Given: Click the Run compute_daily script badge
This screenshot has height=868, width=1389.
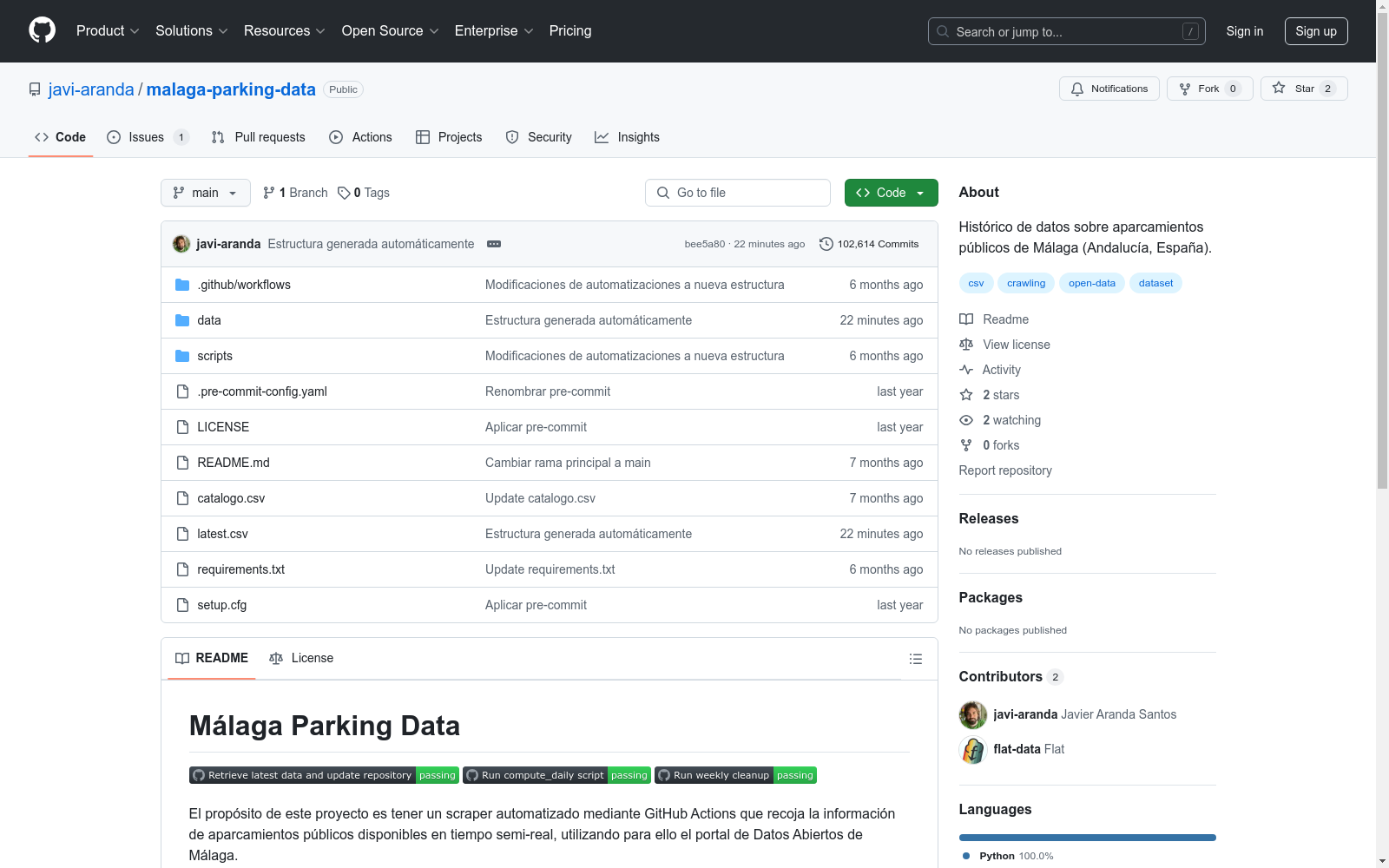Looking at the screenshot, I should (x=556, y=775).
